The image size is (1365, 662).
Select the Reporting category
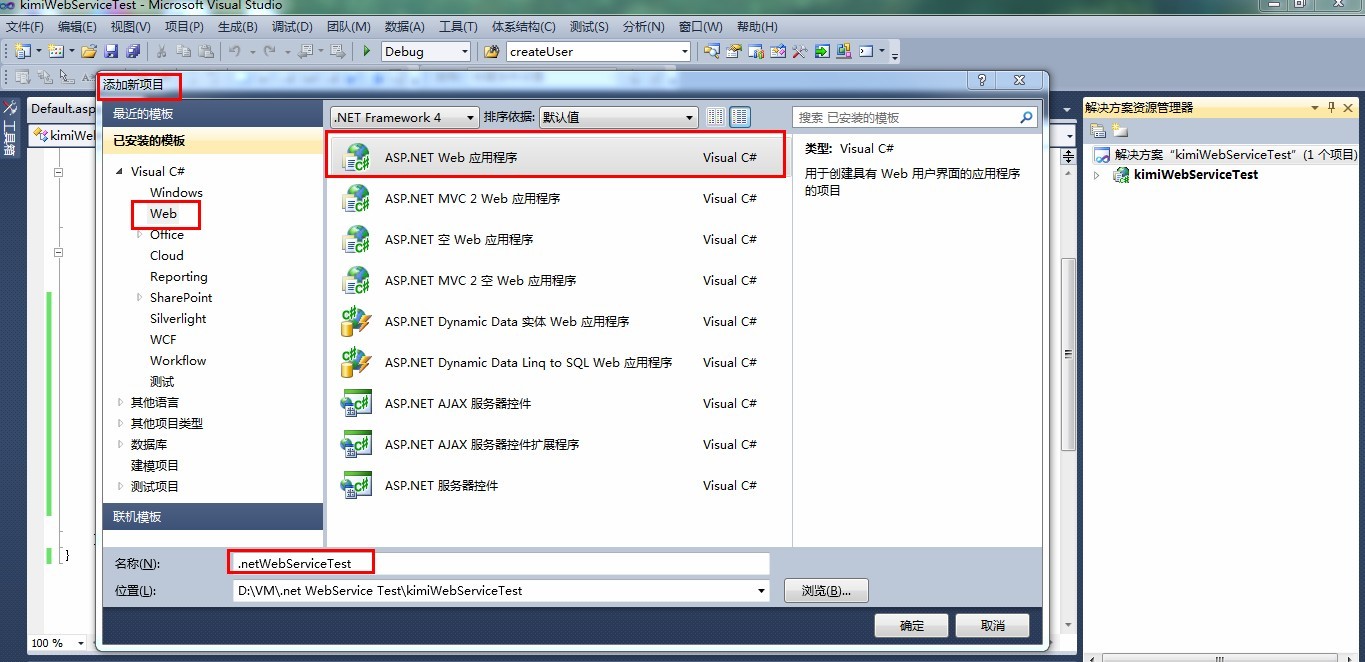coord(179,276)
